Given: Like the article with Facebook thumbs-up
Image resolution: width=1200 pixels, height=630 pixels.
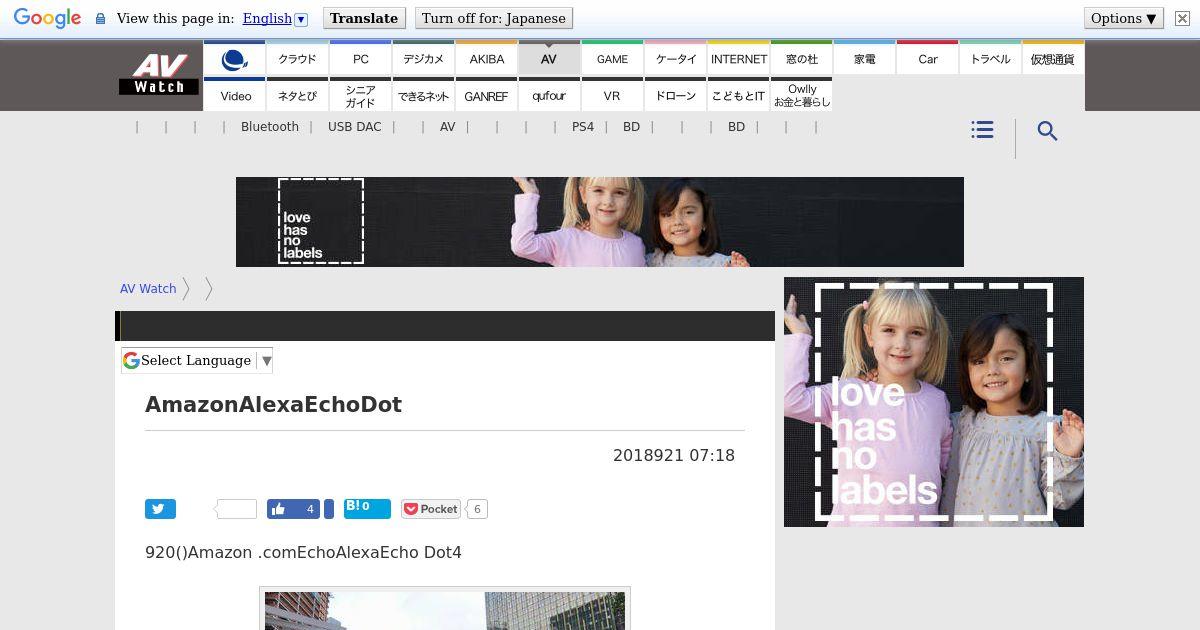Looking at the screenshot, I should pyautogui.click(x=293, y=509).
